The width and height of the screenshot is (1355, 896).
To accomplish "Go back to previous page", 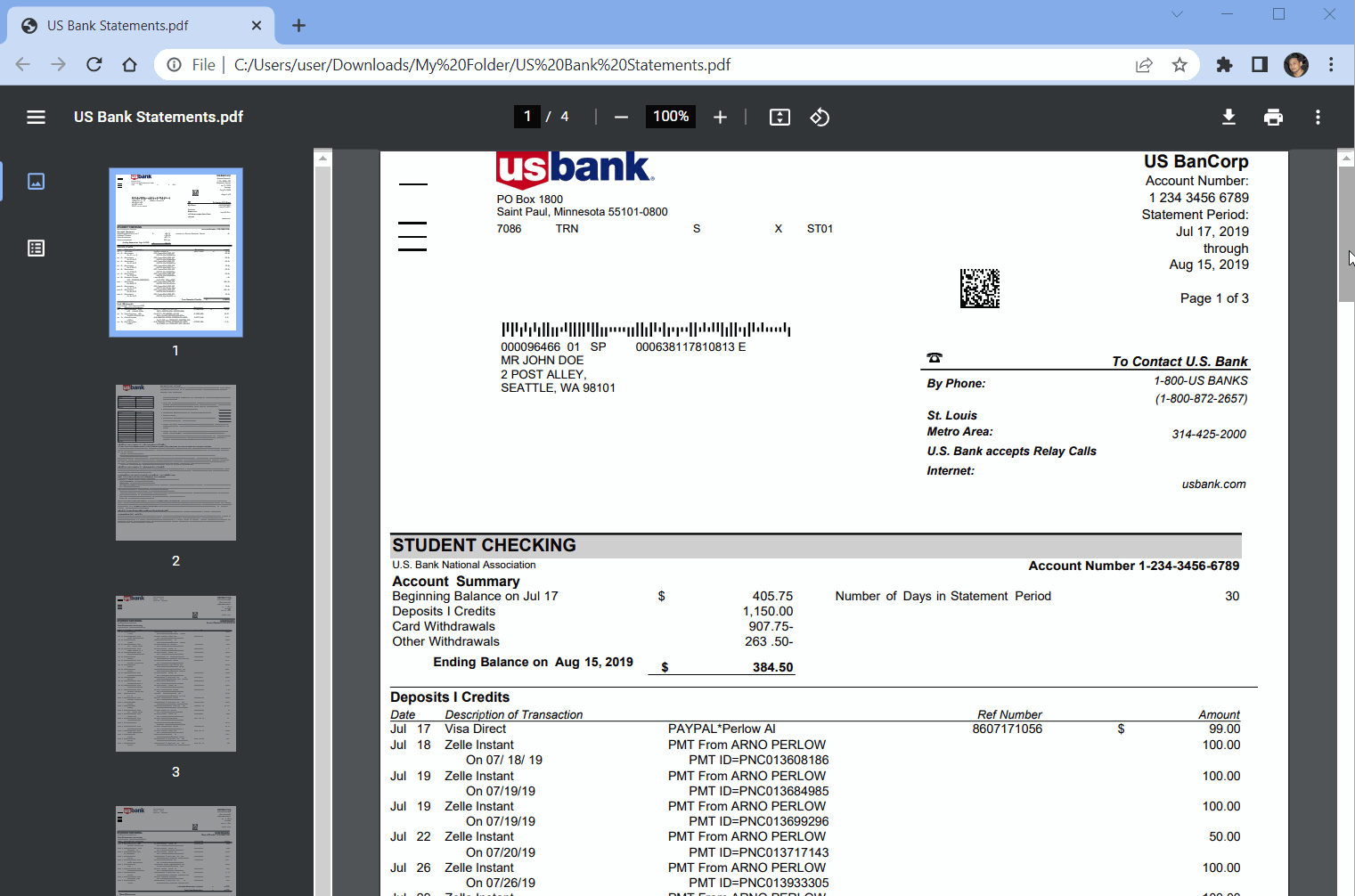I will pyautogui.click(x=23, y=64).
